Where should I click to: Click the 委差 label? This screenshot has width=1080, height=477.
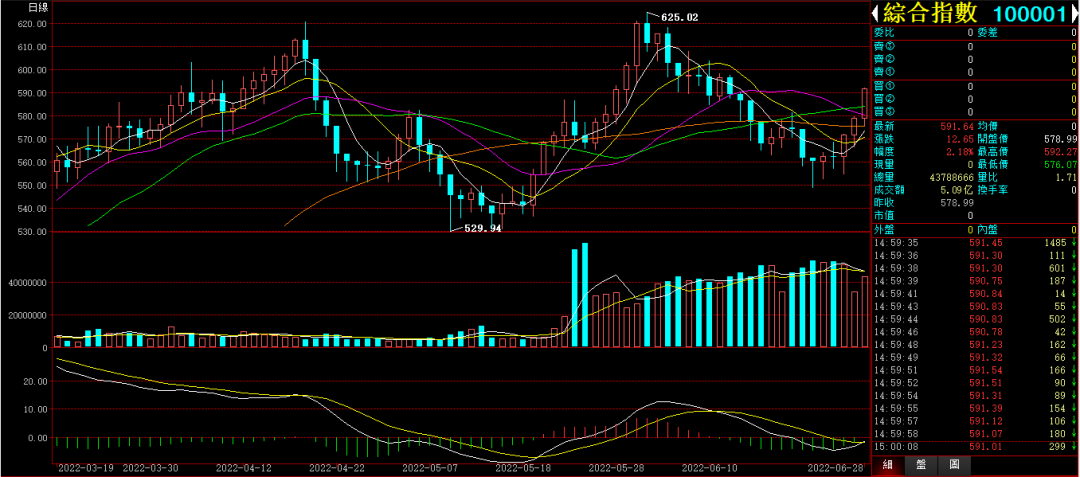tap(988, 32)
